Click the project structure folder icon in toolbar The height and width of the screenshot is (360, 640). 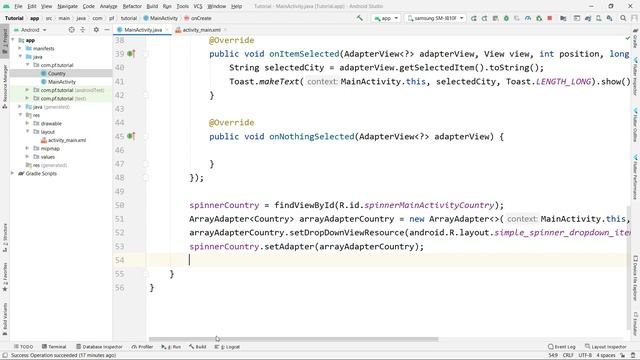coord(563,18)
